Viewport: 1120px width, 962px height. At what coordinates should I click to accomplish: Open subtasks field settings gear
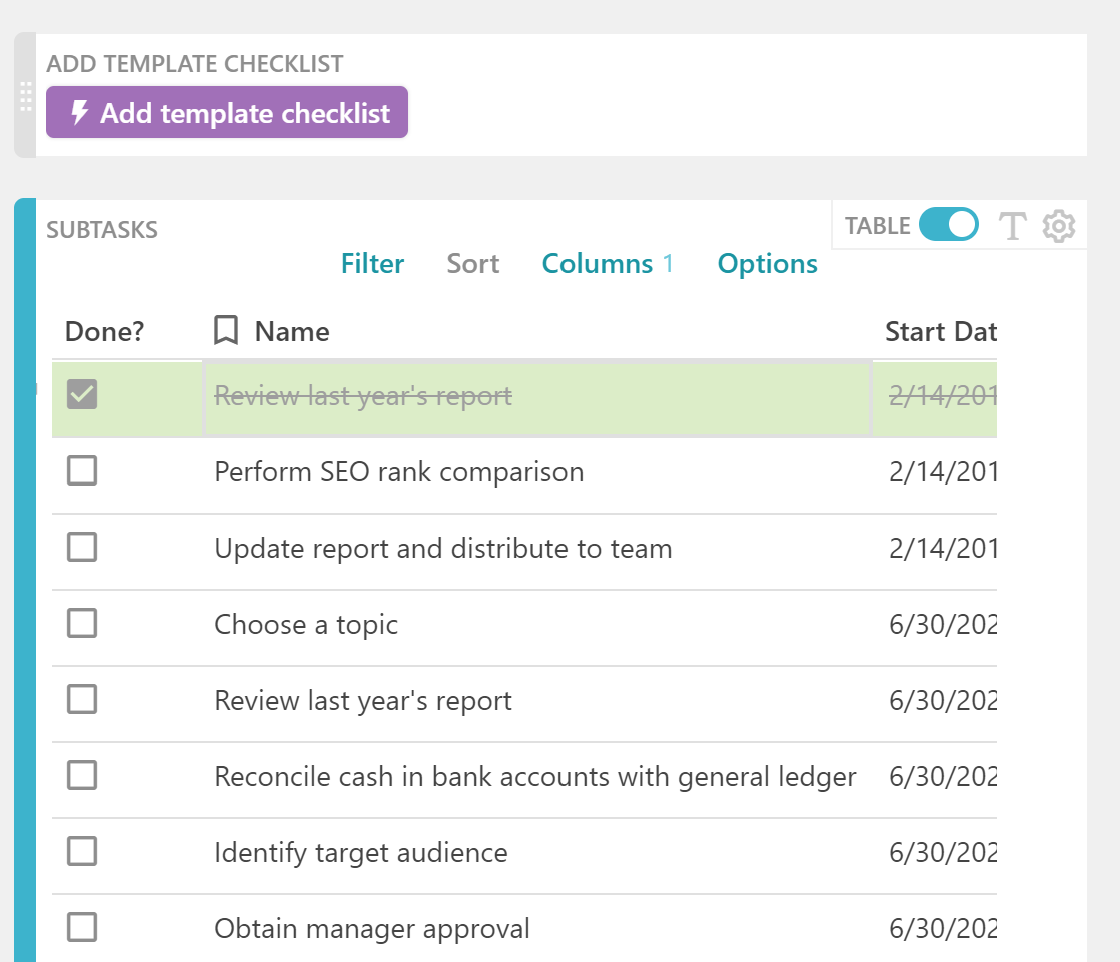1059,227
